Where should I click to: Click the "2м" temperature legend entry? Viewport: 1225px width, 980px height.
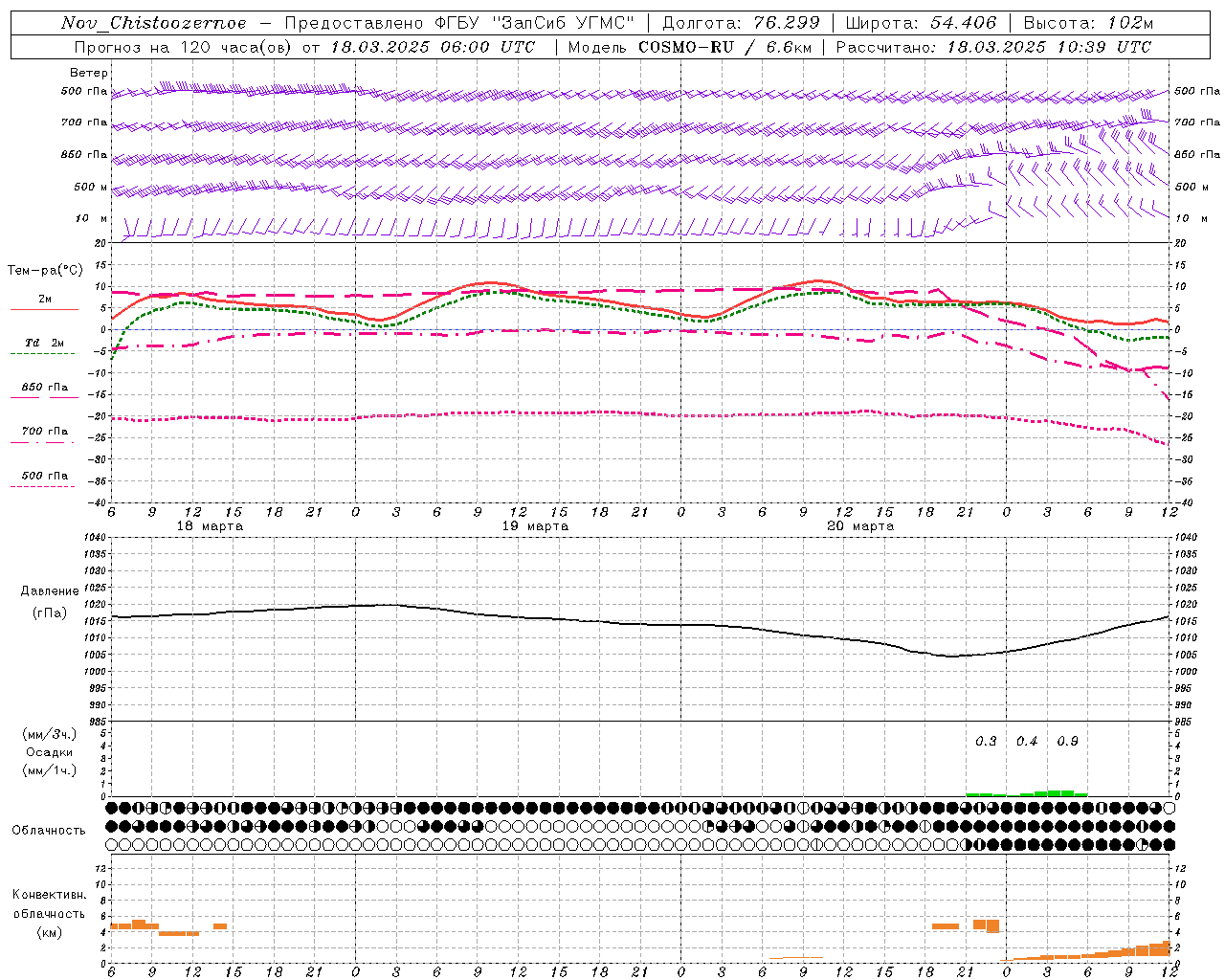pyautogui.click(x=45, y=300)
